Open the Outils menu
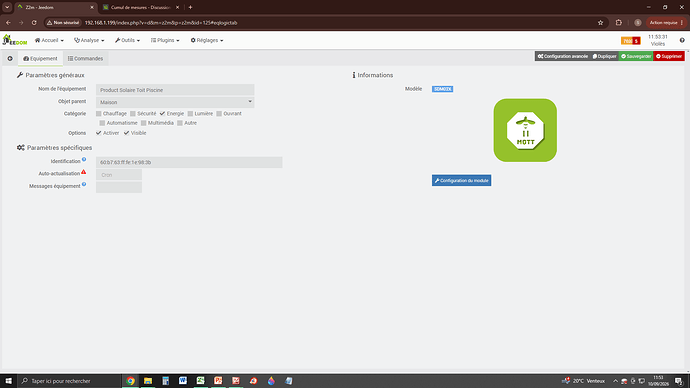 [127, 40]
